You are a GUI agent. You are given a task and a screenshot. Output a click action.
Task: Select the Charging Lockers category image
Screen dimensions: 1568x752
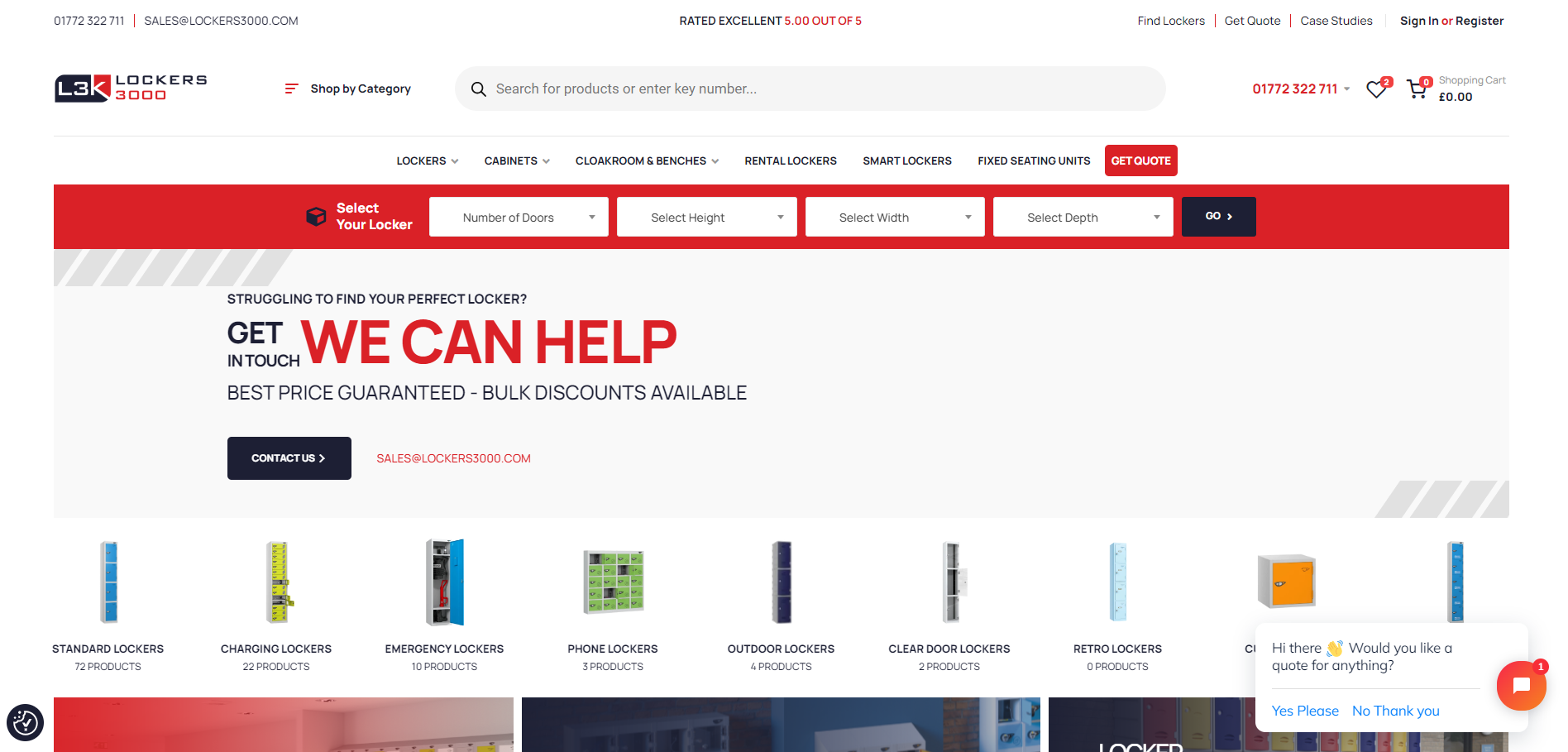[277, 582]
